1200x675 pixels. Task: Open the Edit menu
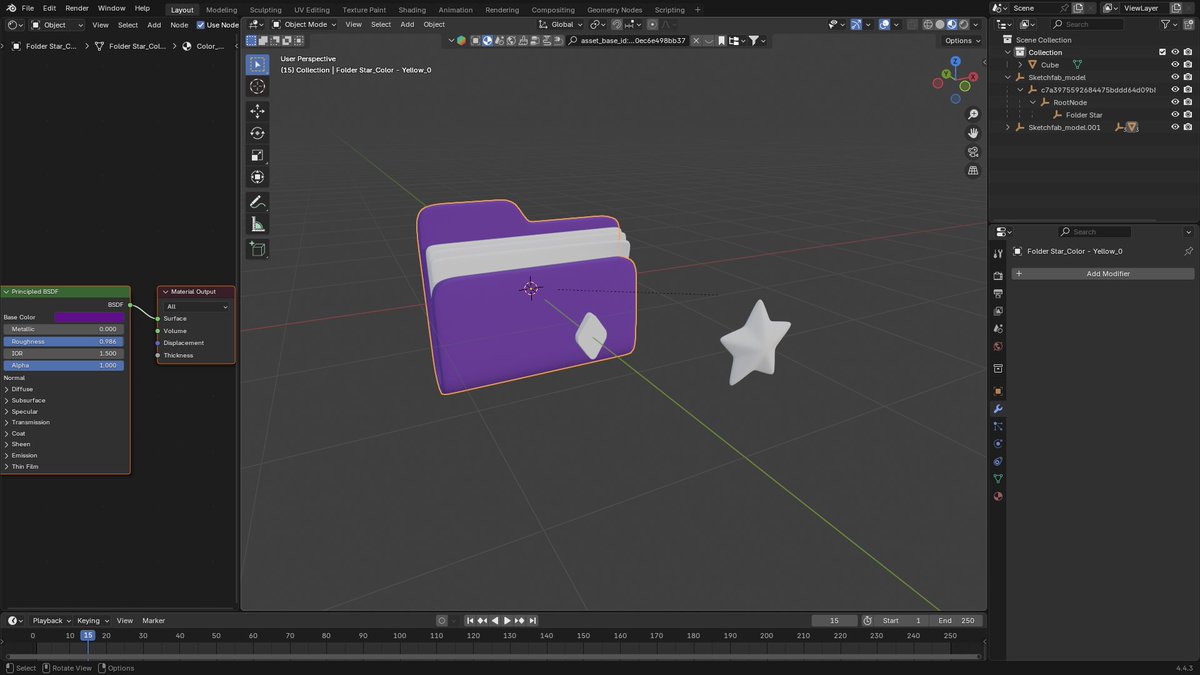click(x=49, y=8)
